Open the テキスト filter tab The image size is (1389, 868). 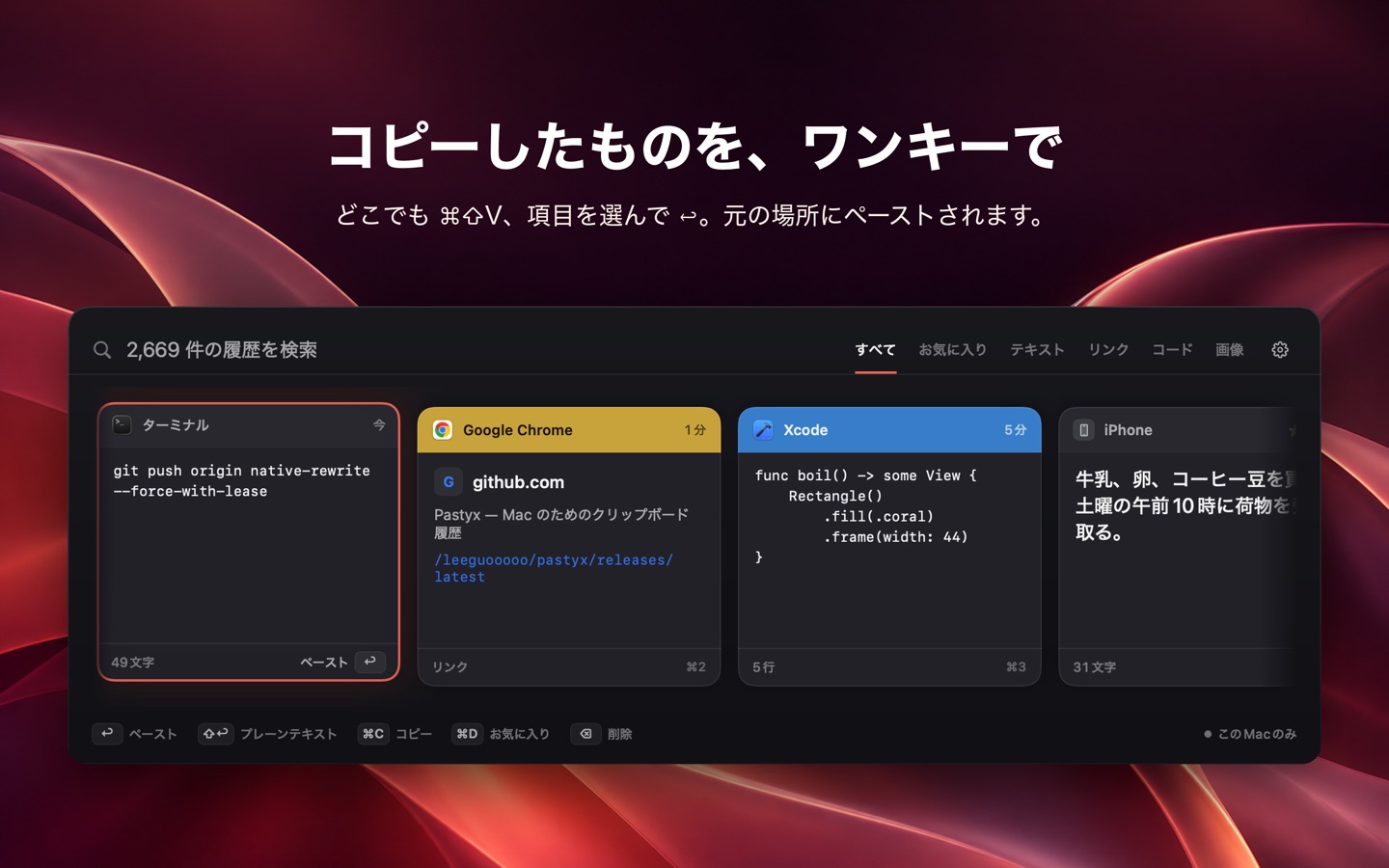[x=1038, y=350]
